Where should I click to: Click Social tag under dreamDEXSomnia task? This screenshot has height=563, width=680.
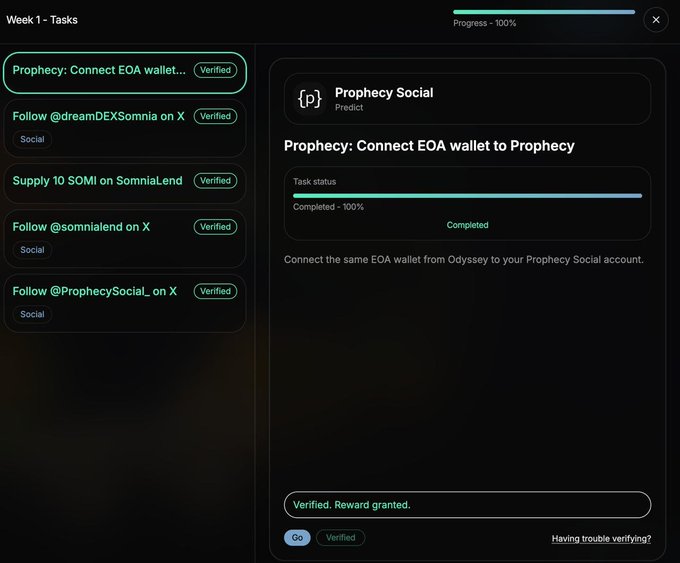coord(32,139)
